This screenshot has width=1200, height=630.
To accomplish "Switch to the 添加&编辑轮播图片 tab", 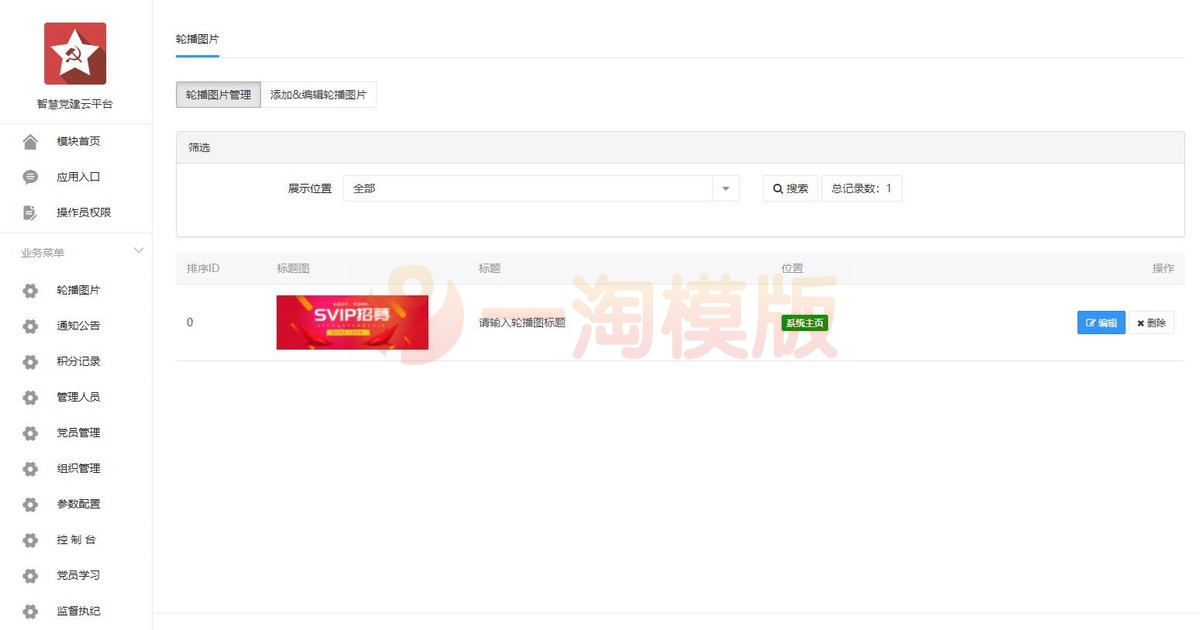I will [x=319, y=94].
